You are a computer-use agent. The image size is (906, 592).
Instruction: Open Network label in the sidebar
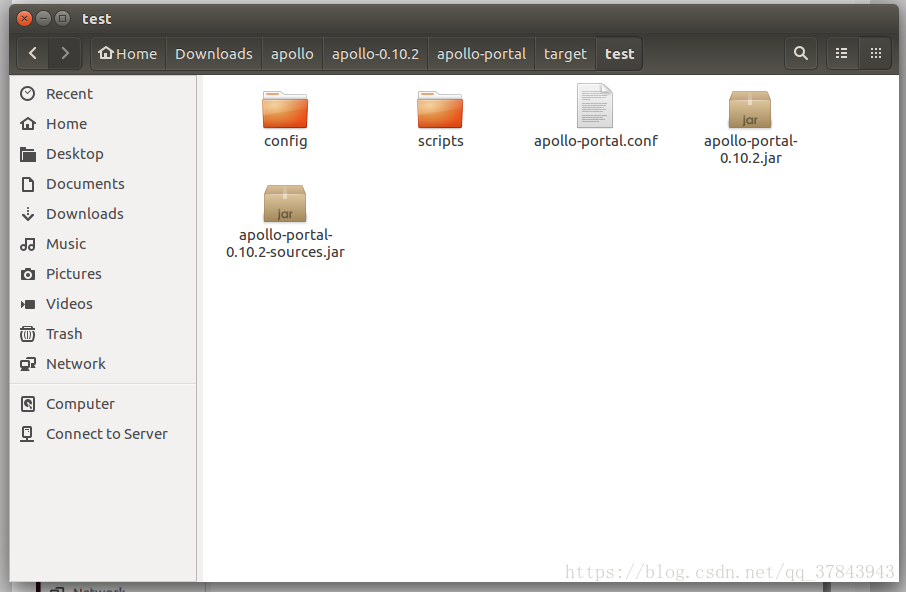(76, 364)
